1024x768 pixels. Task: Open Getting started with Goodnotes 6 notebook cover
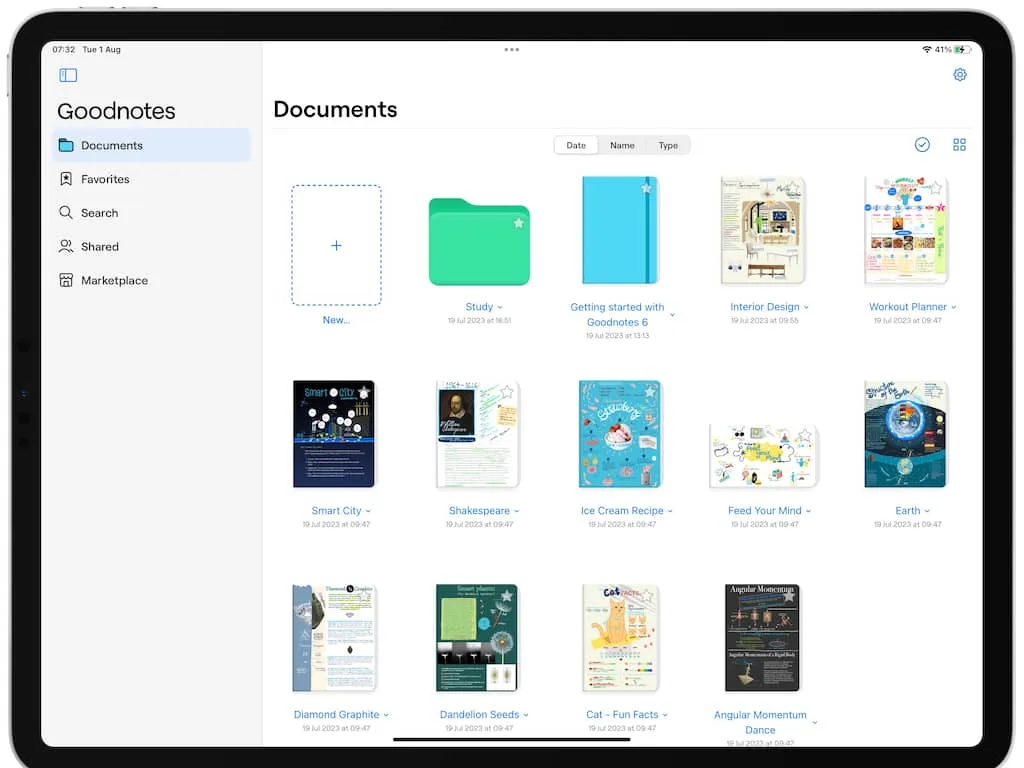pyautogui.click(x=620, y=230)
